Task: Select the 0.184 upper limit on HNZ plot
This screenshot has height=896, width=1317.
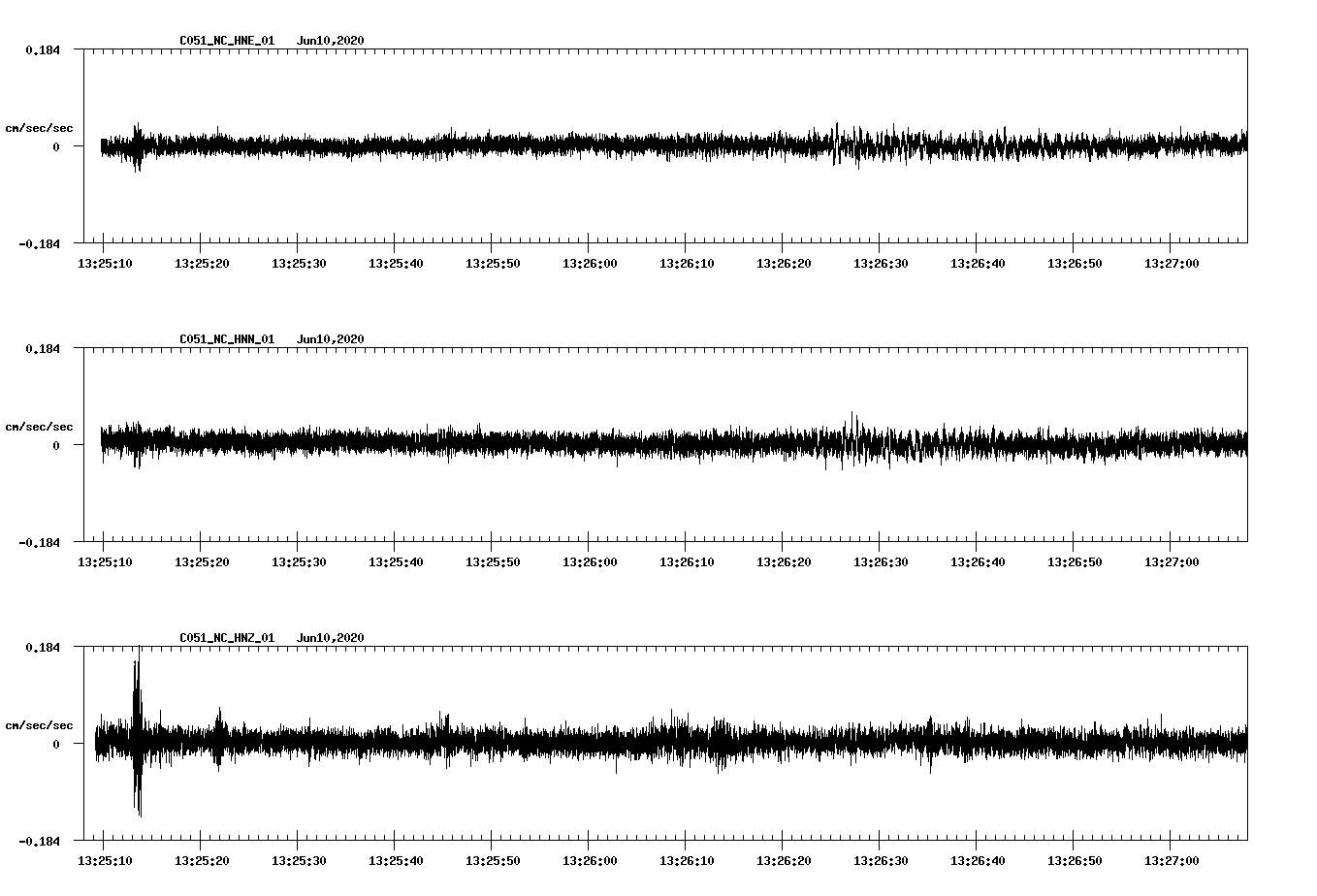Action: click(x=42, y=647)
